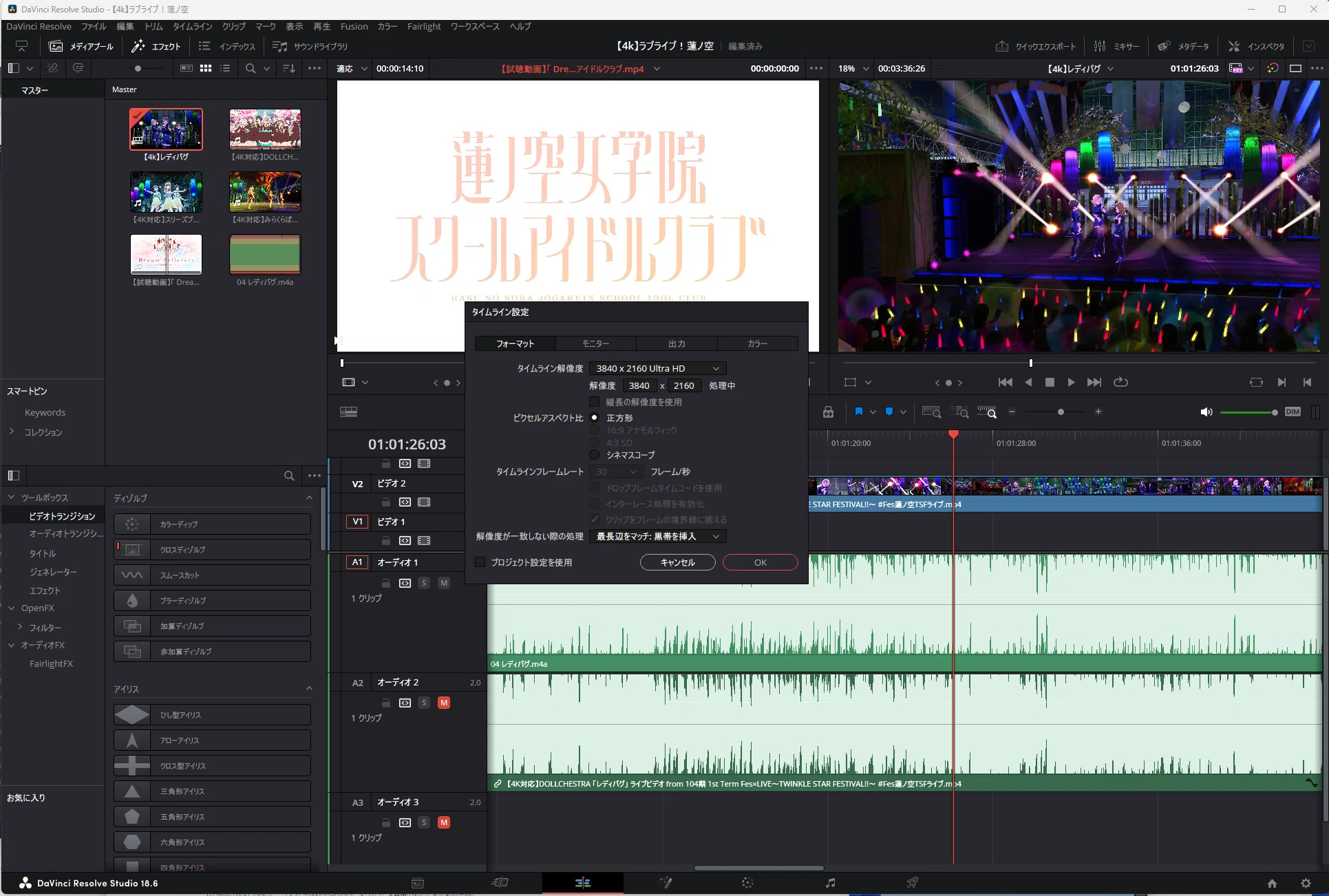Open the Fairlight page
Viewport: 1329px width, 896px height.
point(830,883)
